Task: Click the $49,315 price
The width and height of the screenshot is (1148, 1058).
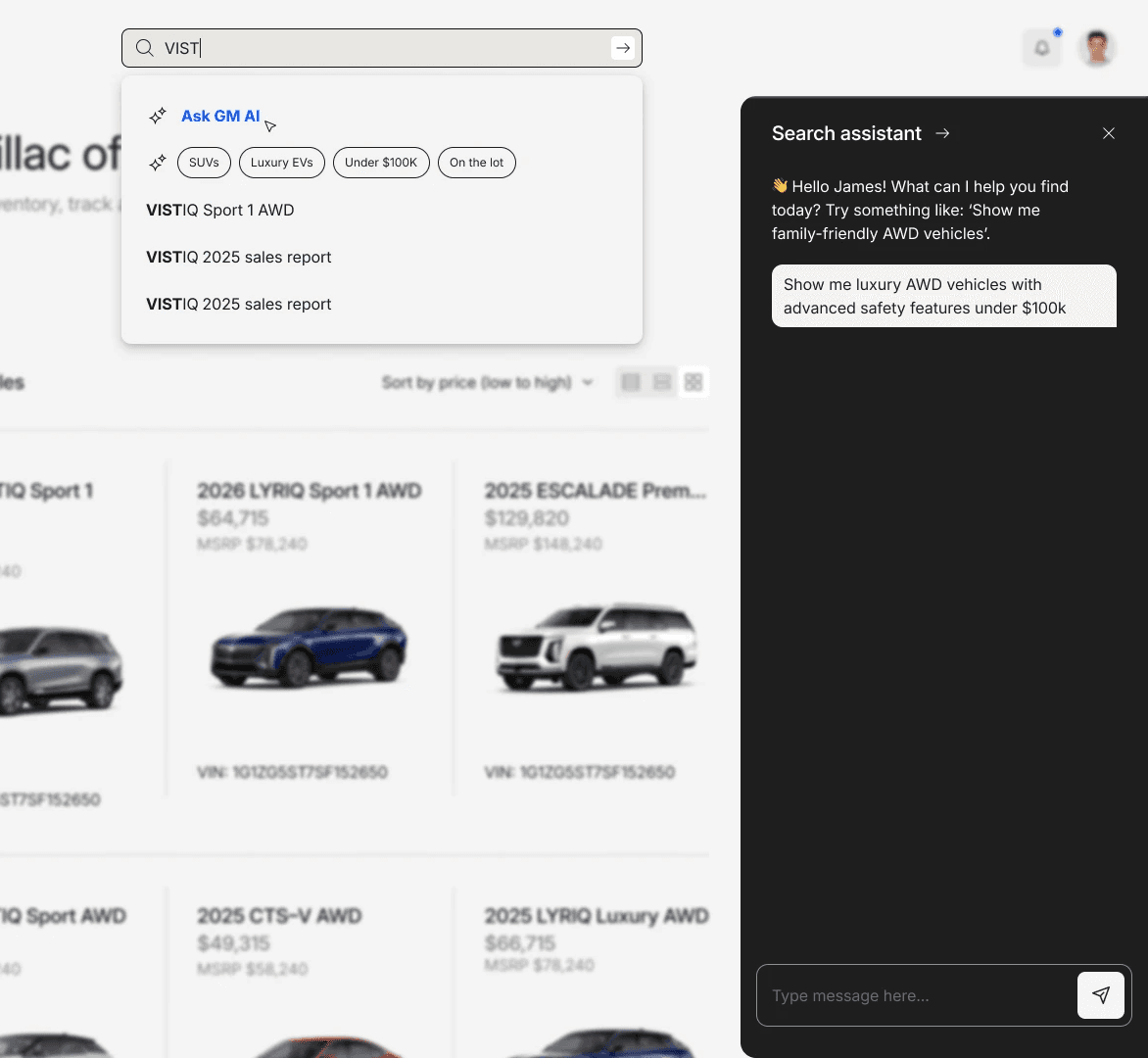Action: point(233,943)
